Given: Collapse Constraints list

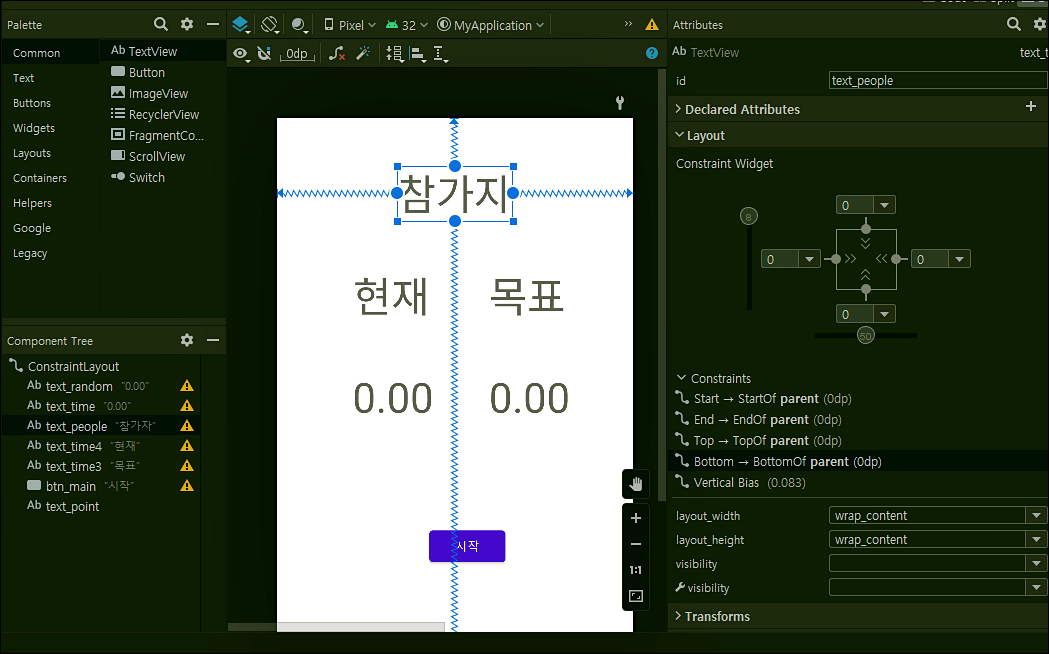Looking at the screenshot, I should click(681, 378).
